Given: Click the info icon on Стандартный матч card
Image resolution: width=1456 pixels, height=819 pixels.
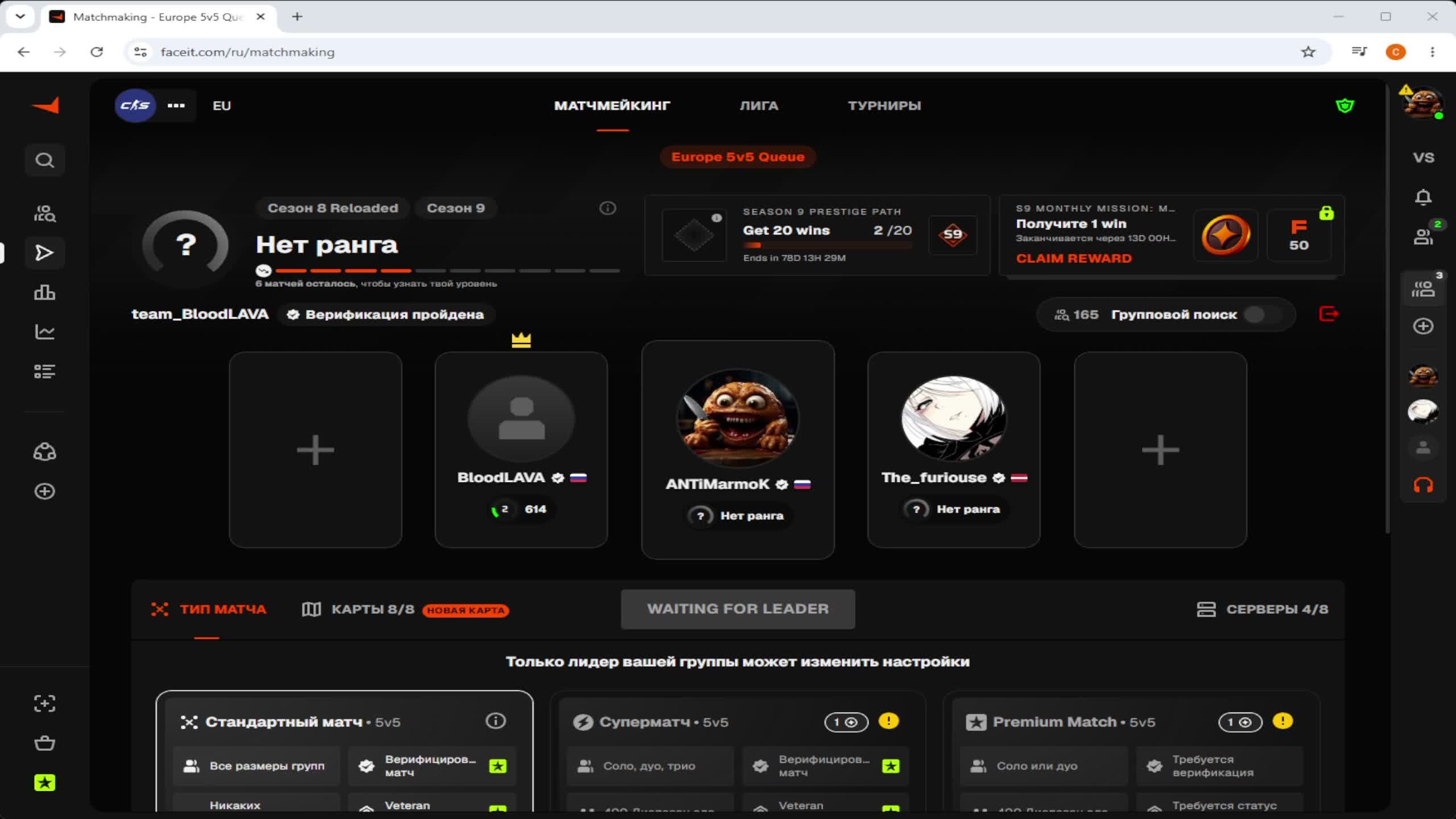Looking at the screenshot, I should click(x=495, y=721).
